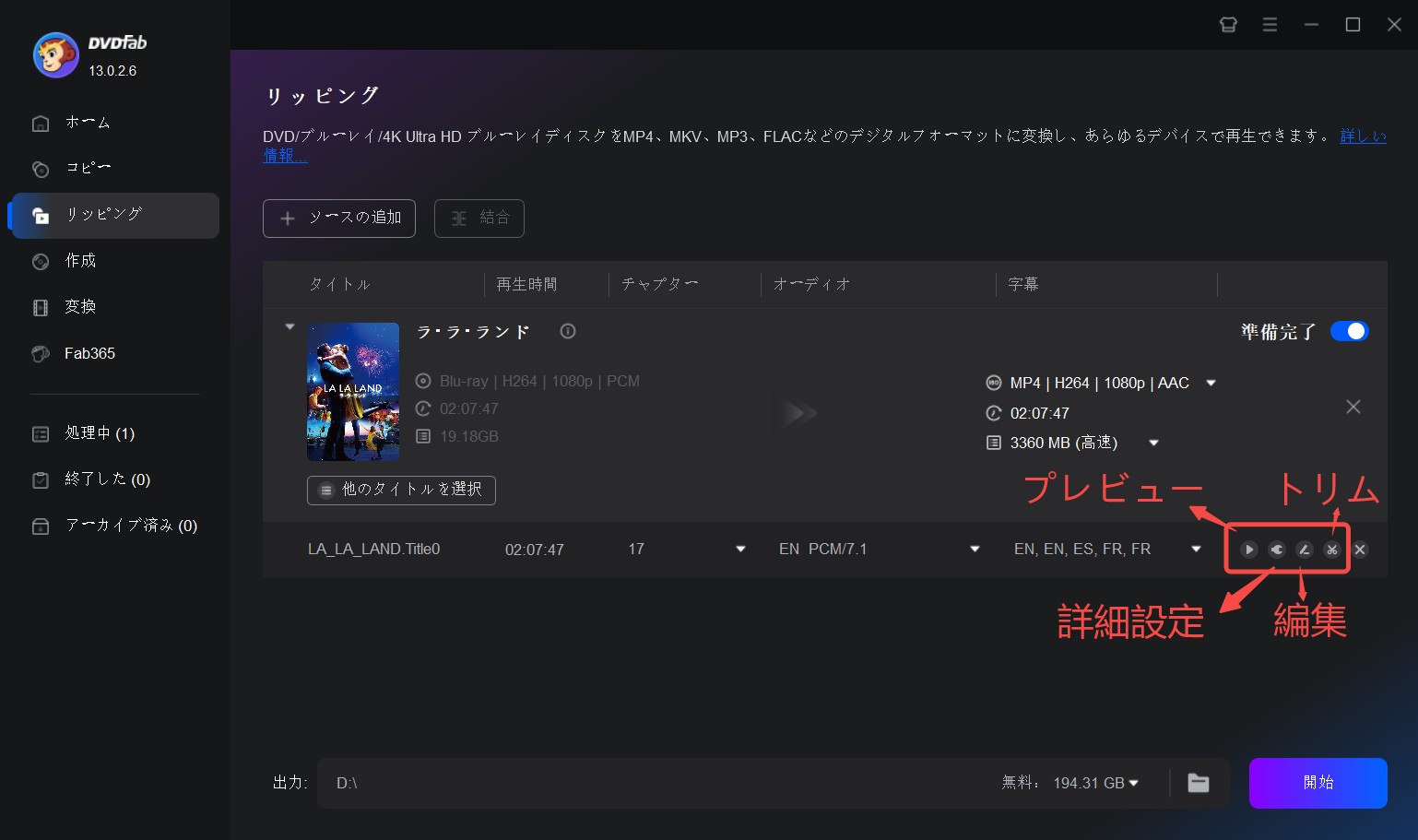This screenshot has height=840, width=1418.
Task: Click the version number 13.0.2.6
Action: coord(112,71)
